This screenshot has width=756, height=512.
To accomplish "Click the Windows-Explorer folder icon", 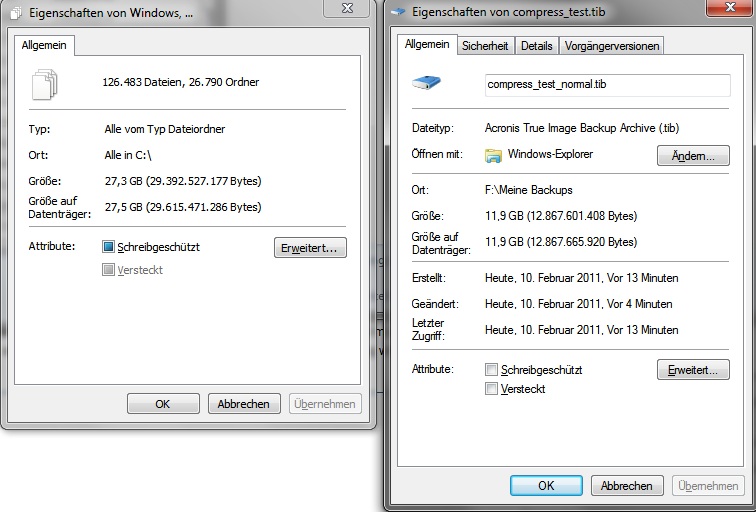I will (x=493, y=156).
